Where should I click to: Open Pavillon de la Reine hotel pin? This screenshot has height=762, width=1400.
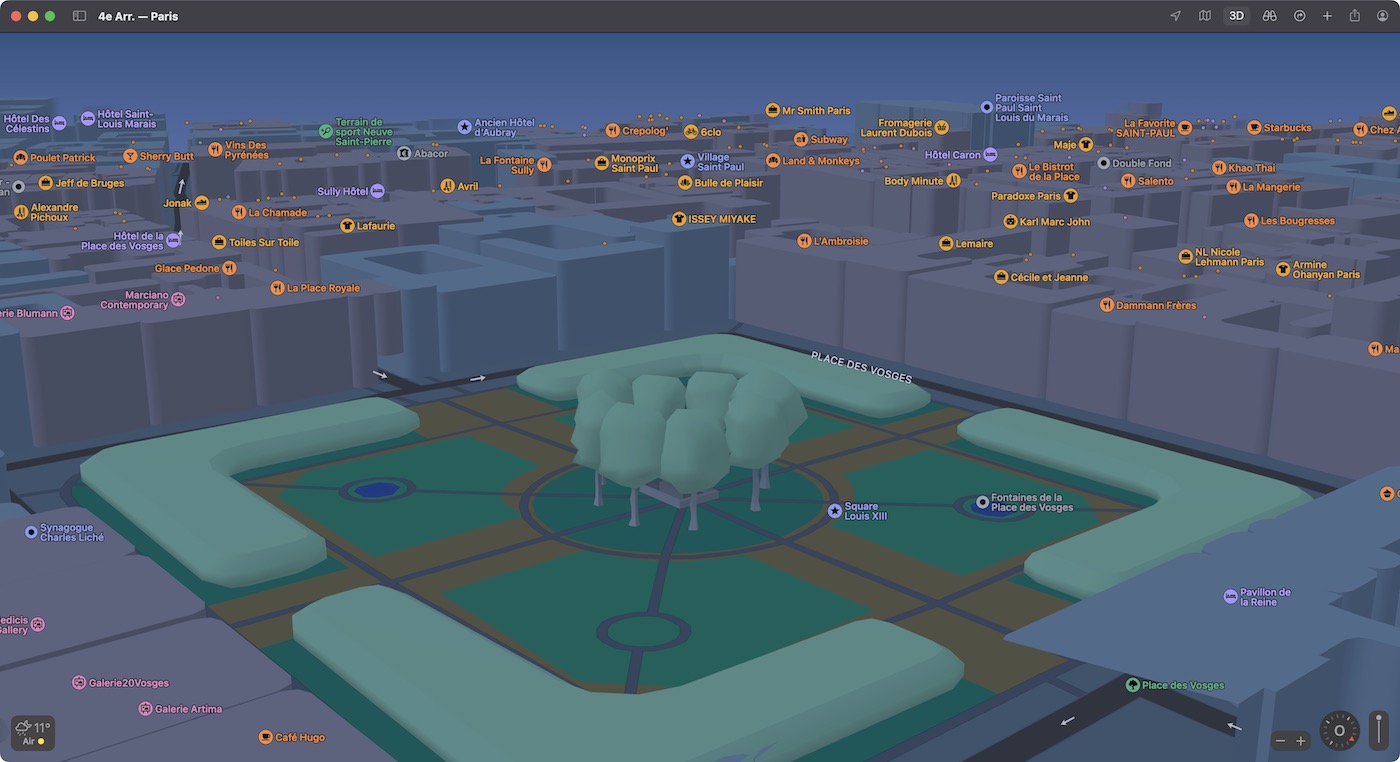(x=1230, y=597)
